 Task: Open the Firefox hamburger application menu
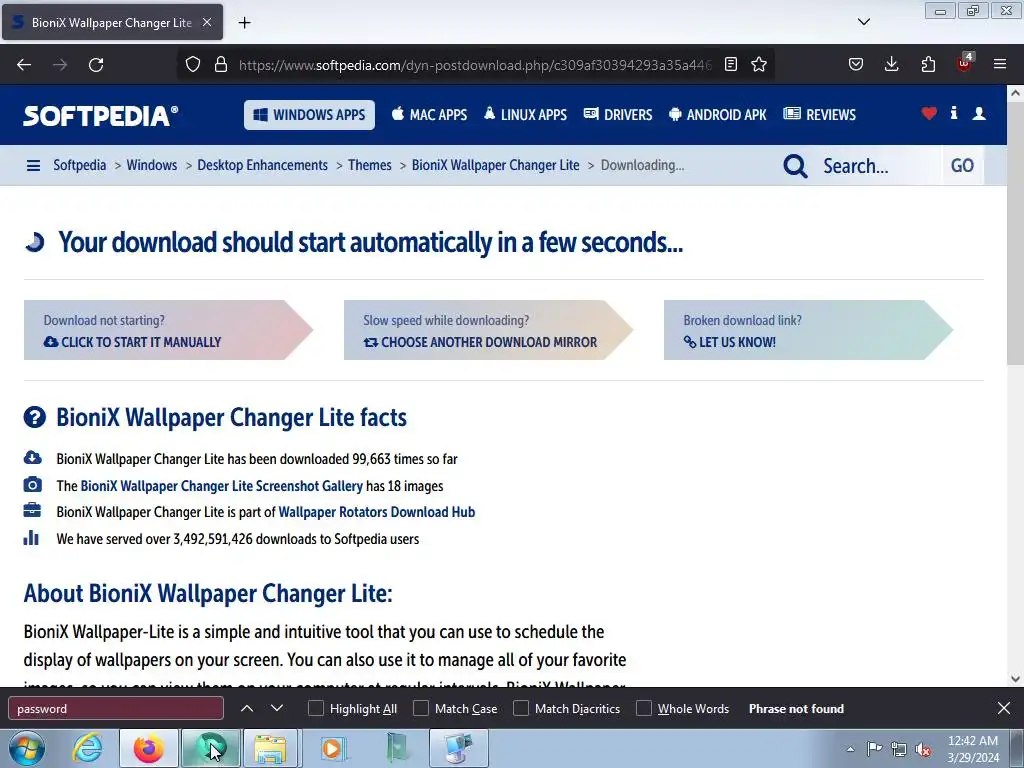(1000, 64)
